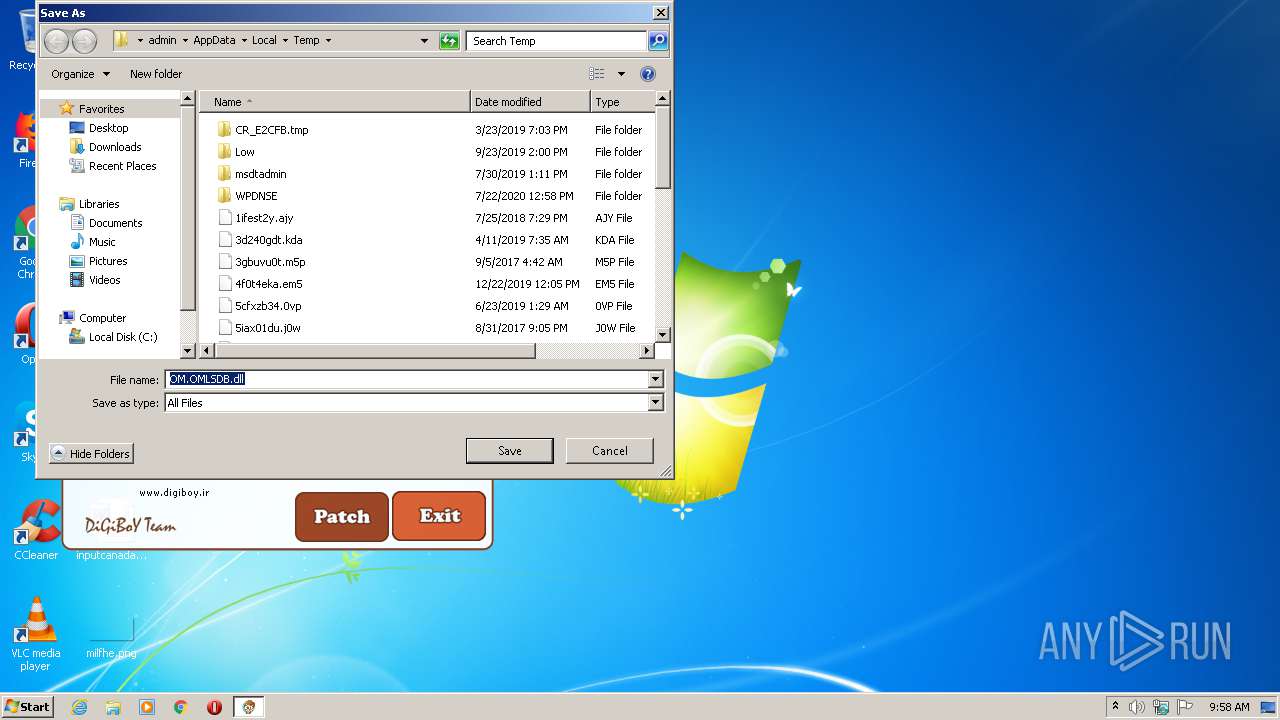This screenshot has width=1280, height=720.
Task: Open dialog help question-mark icon
Action: [647, 74]
